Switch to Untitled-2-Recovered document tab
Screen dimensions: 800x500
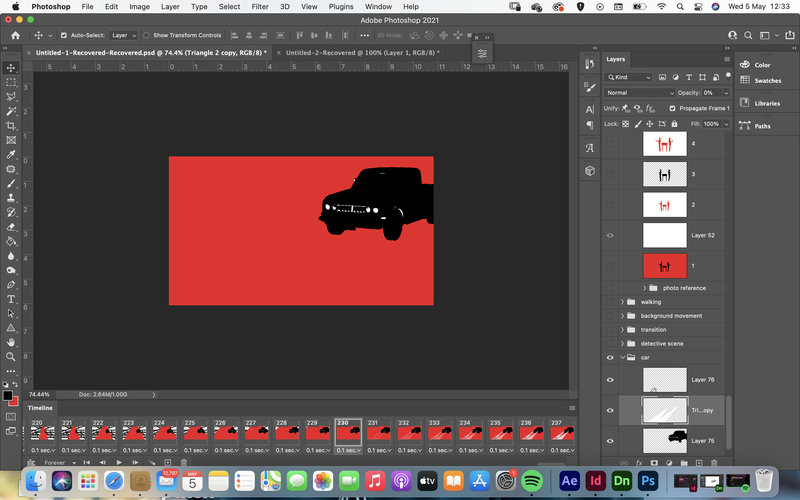(x=360, y=53)
